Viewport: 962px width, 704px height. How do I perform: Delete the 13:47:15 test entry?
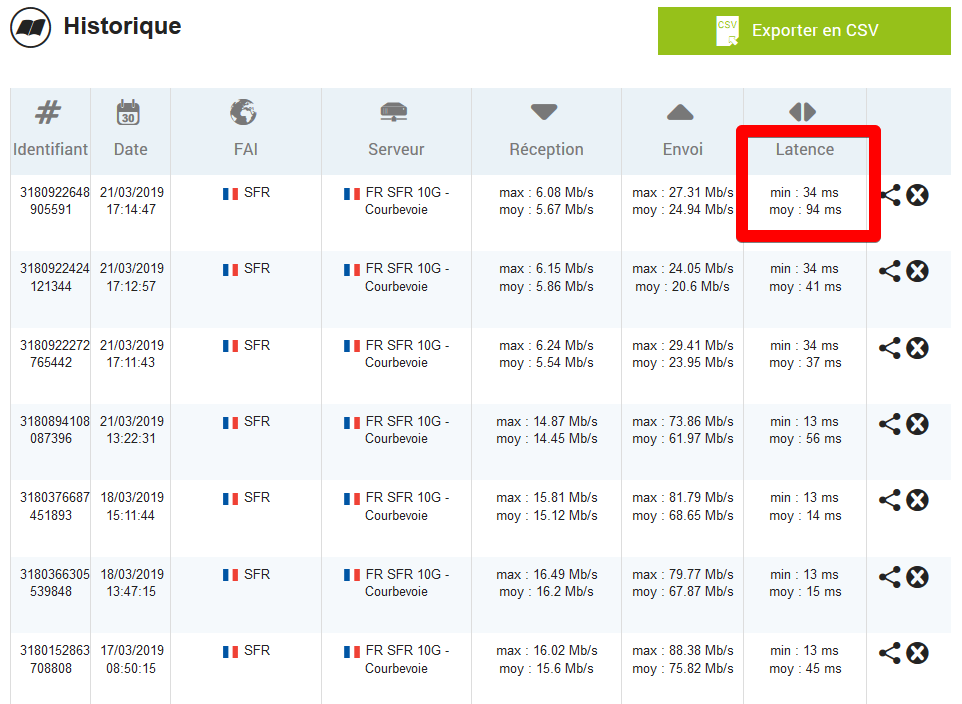pos(917,577)
